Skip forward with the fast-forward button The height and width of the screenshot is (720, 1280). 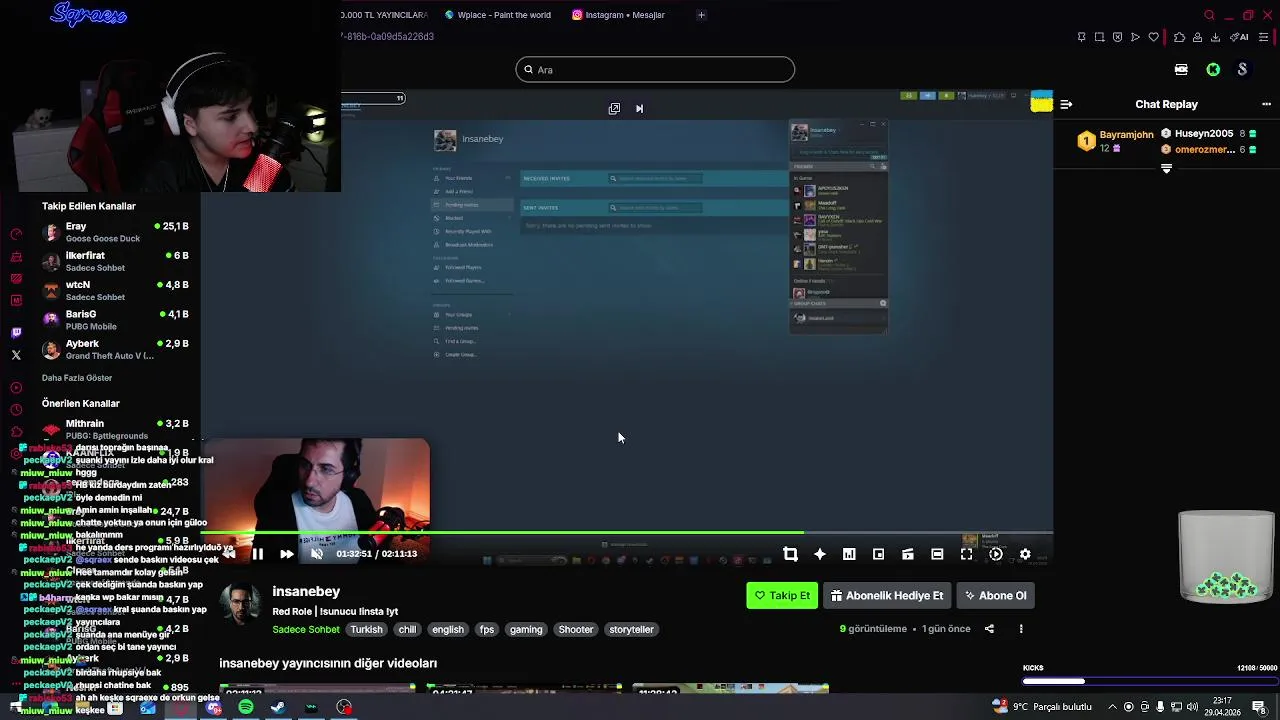click(287, 554)
